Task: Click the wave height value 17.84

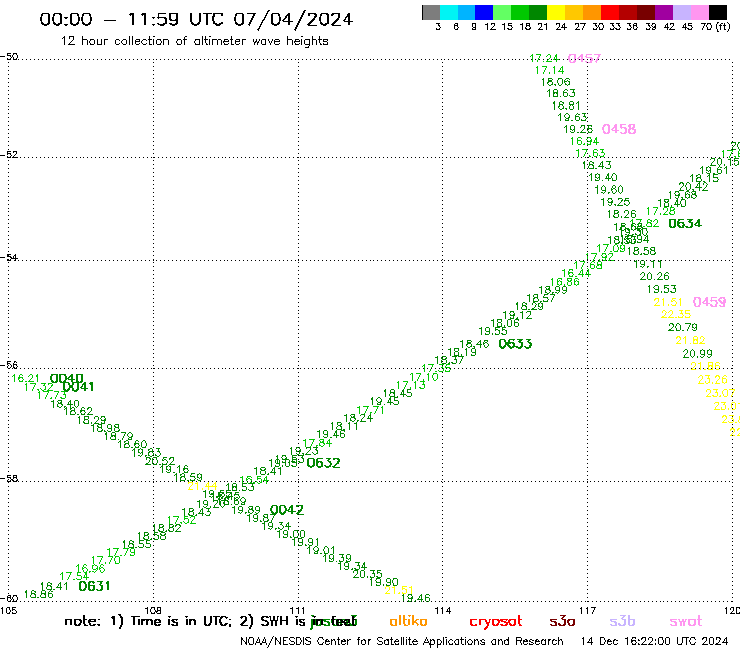Action: (317, 443)
